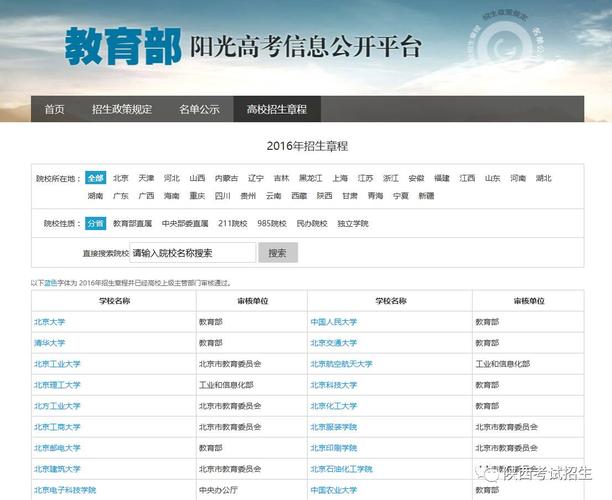Open 北京航空航天大学 admission charter link
The width and height of the screenshot is (612, 500).
[x=342, y=364]
